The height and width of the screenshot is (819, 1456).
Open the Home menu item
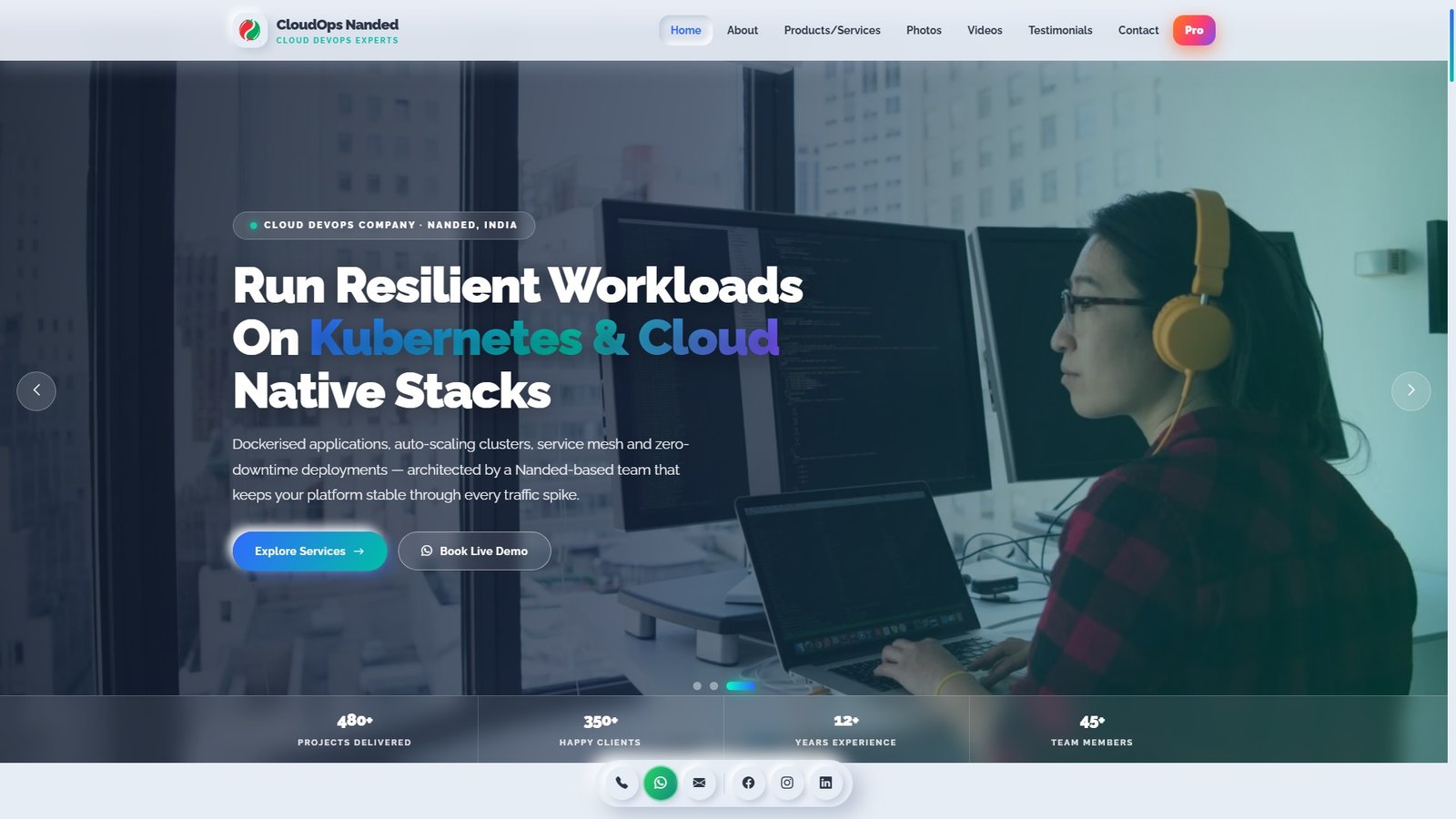point(685,30)
